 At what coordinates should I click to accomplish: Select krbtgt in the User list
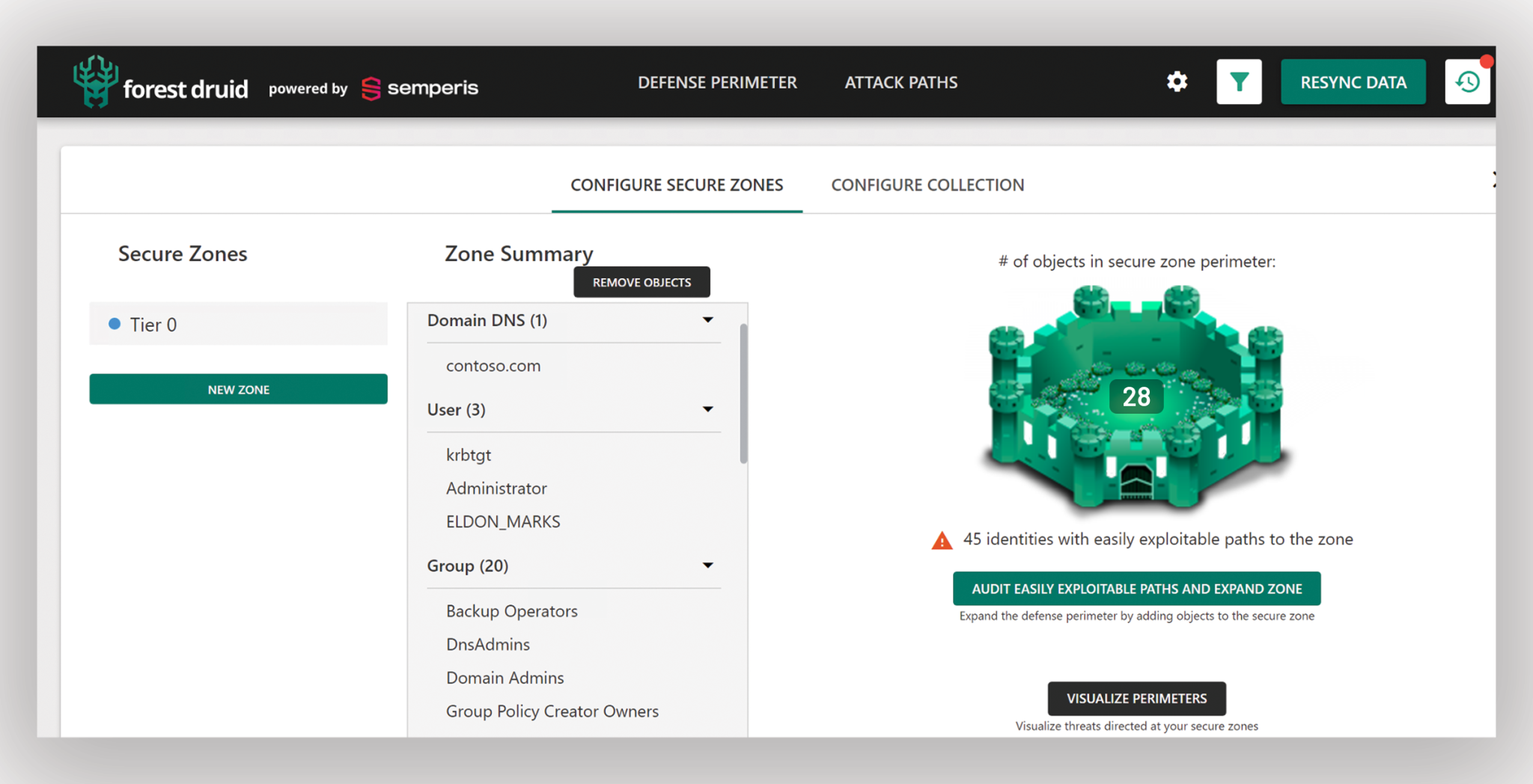pos(469,455)
